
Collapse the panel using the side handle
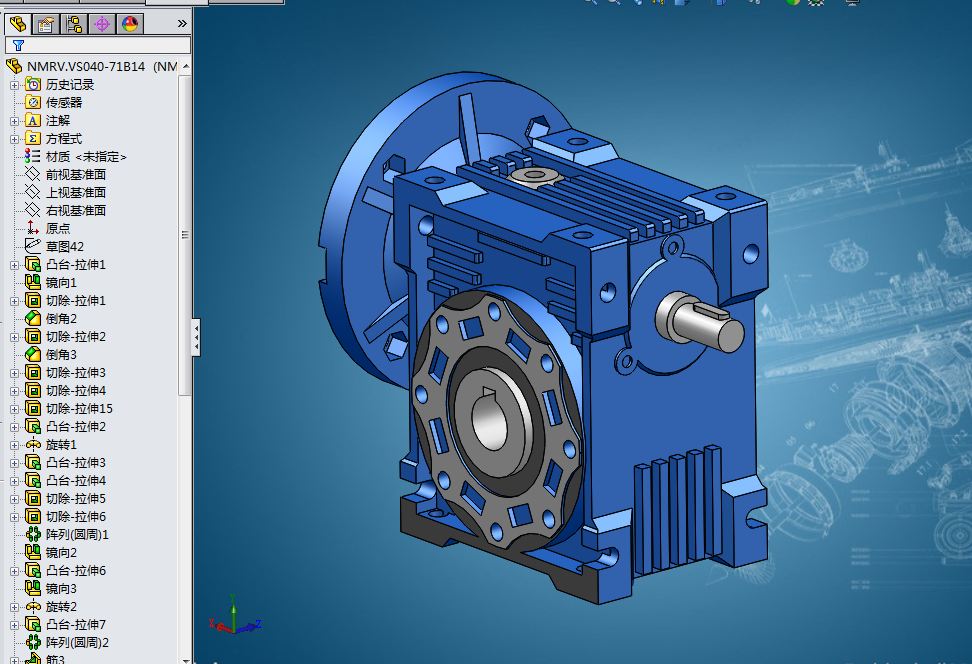coord(196,338)
